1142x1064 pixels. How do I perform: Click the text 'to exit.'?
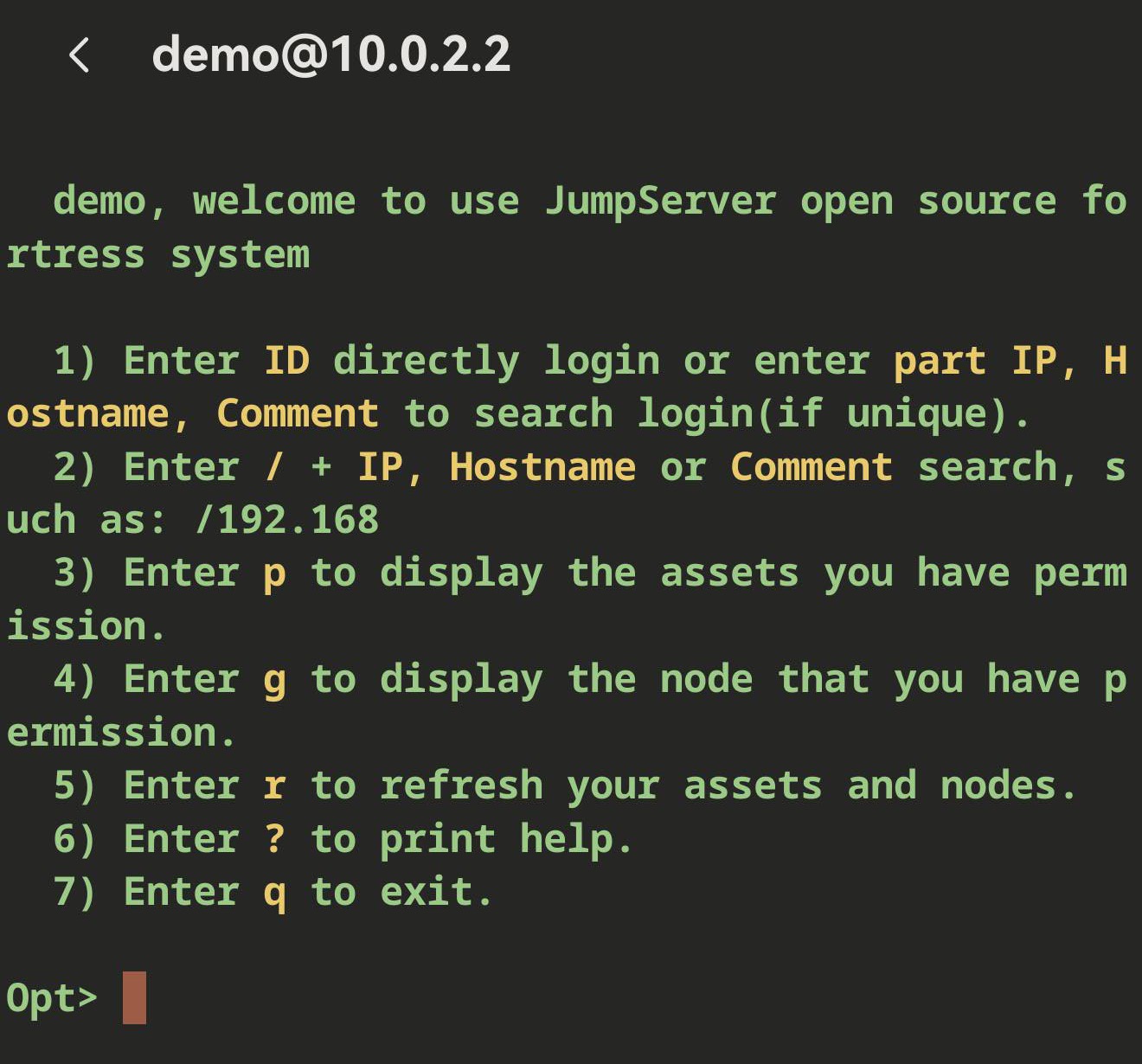pyautogui.click(x=401, y=892)
